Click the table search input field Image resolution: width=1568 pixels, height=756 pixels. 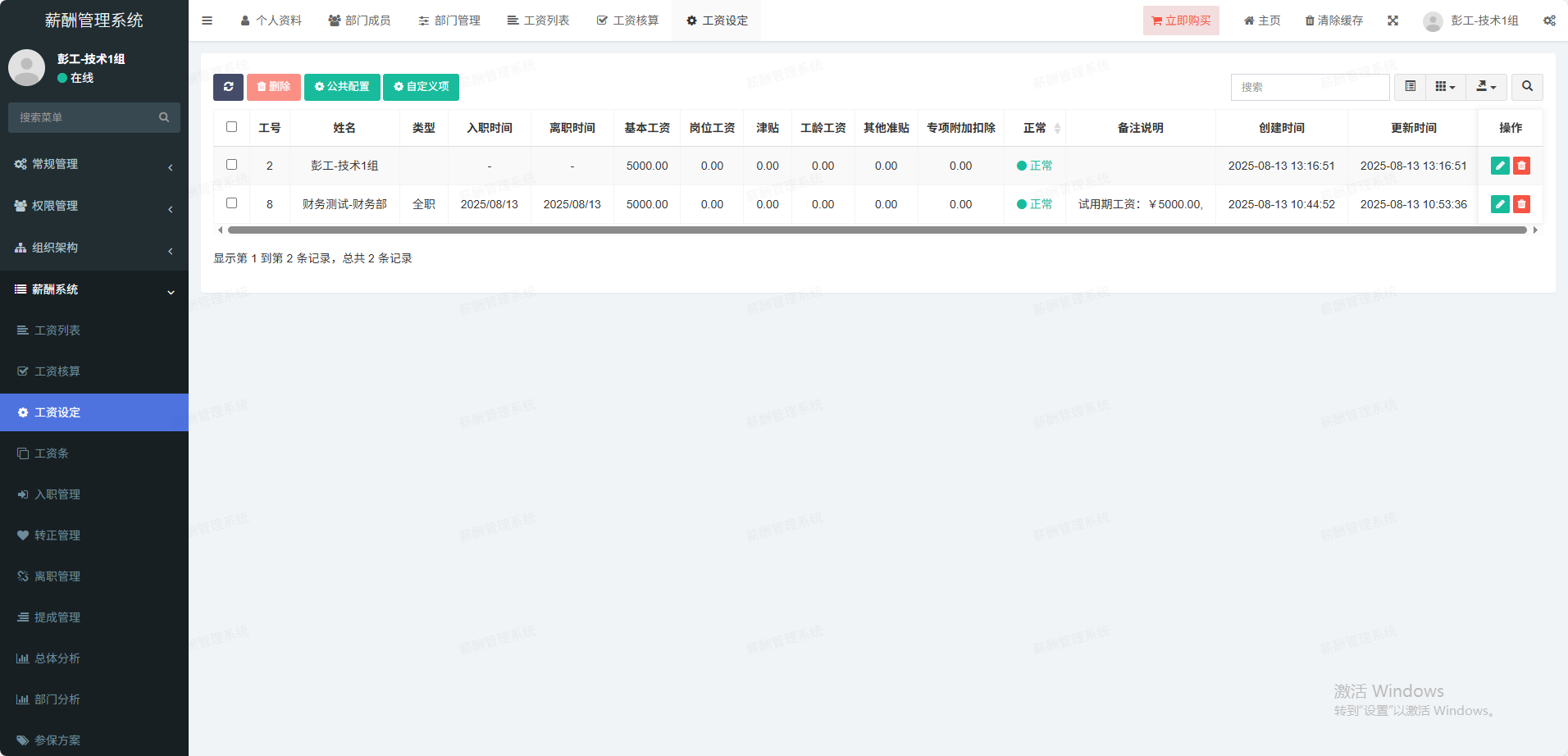point(1310,87)
